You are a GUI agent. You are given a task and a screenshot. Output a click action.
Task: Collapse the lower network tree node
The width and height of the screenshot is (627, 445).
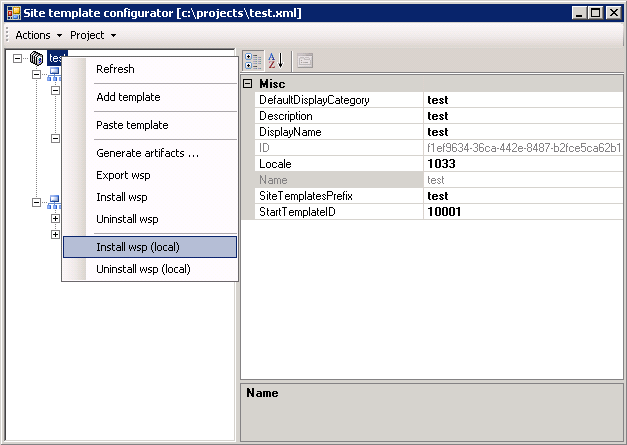tap(36, 202)
